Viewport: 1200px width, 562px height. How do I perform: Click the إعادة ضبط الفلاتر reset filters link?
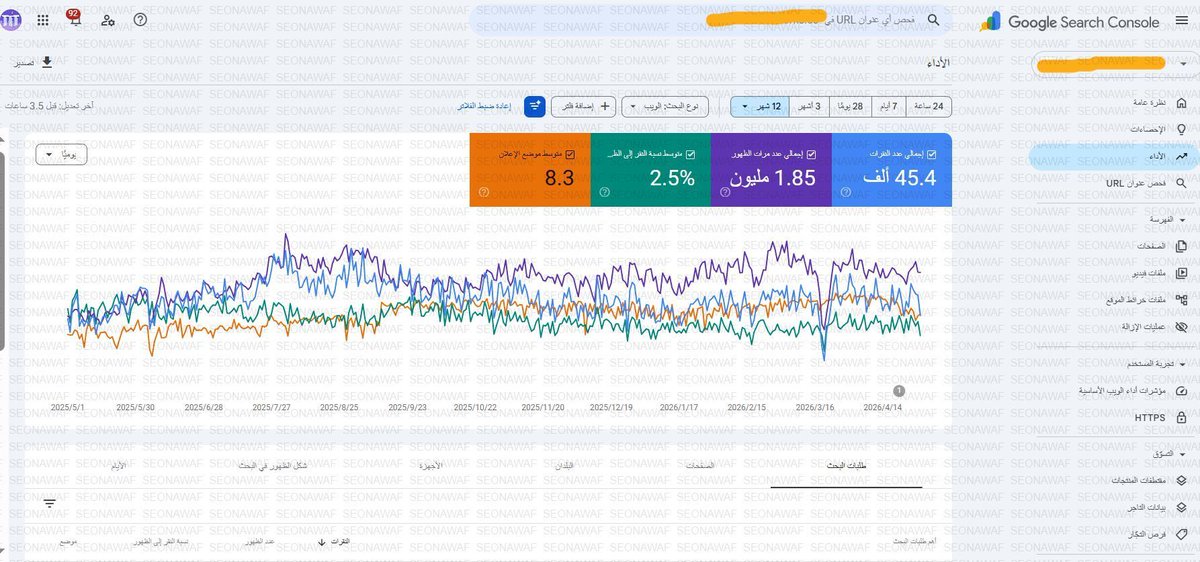point(486,106)
